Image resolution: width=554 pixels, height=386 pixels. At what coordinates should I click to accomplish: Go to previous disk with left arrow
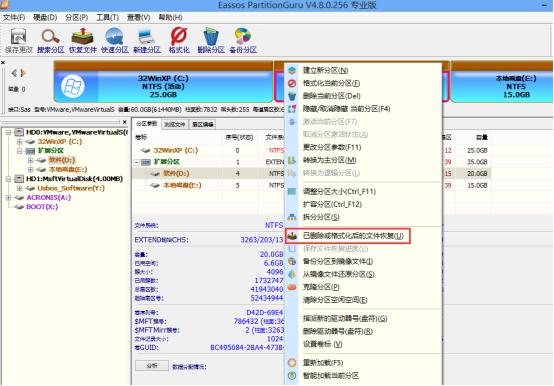click(x=14, y=73)
